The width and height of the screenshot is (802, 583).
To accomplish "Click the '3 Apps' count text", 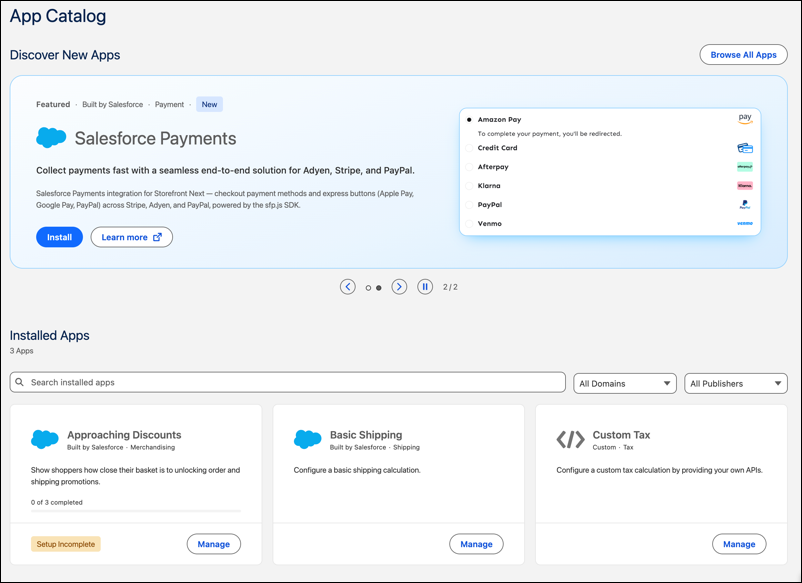I will [21, 351].
